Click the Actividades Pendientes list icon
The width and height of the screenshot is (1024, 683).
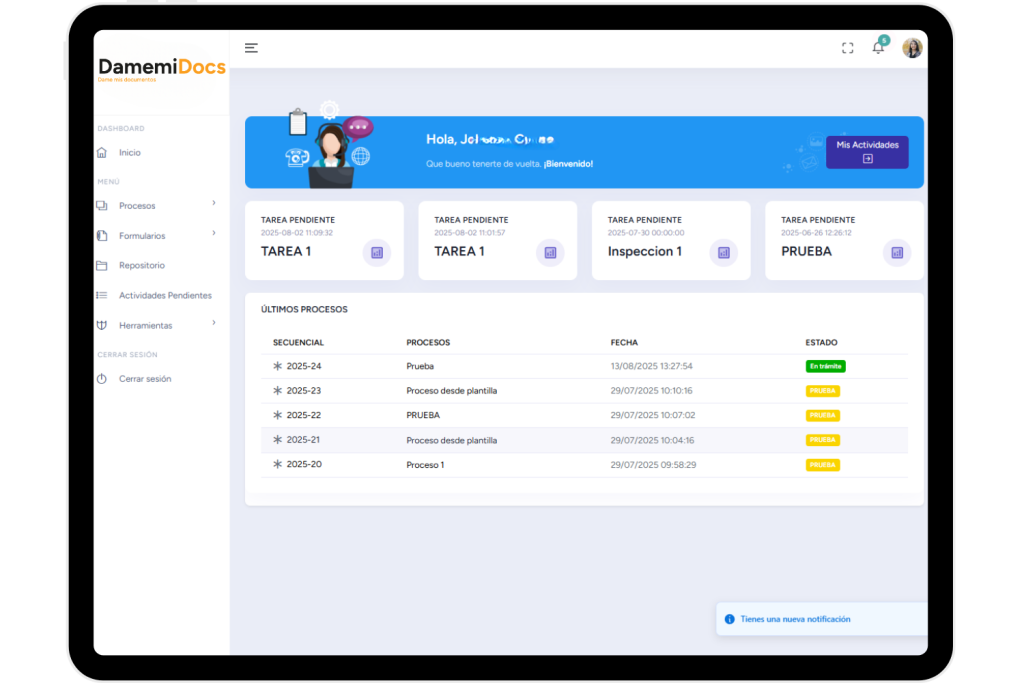[x=101, y=296]
